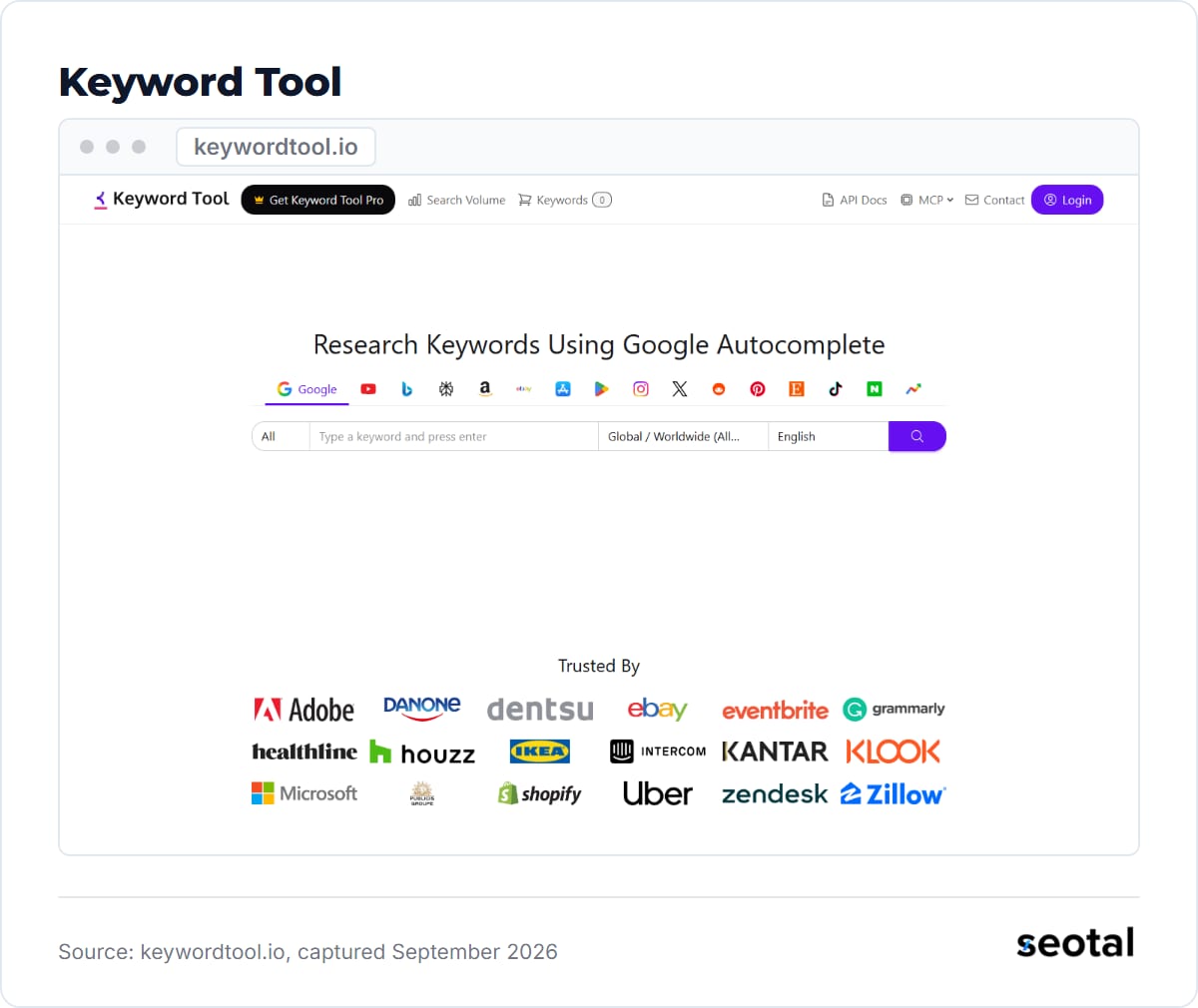Switch to the Instagram keyword tab
This screenshot has width=1198, height=1008.
coord(641,389)
